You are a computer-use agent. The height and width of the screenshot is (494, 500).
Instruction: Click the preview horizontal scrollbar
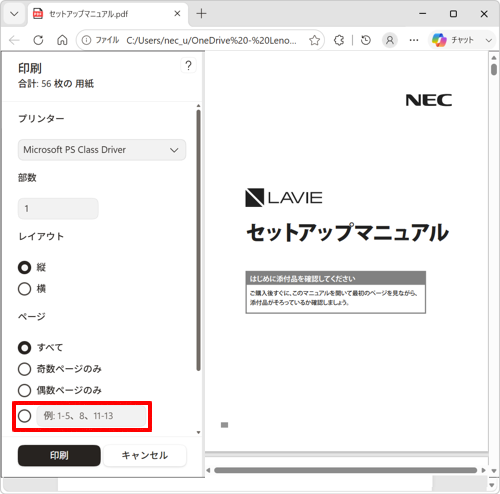345,470
